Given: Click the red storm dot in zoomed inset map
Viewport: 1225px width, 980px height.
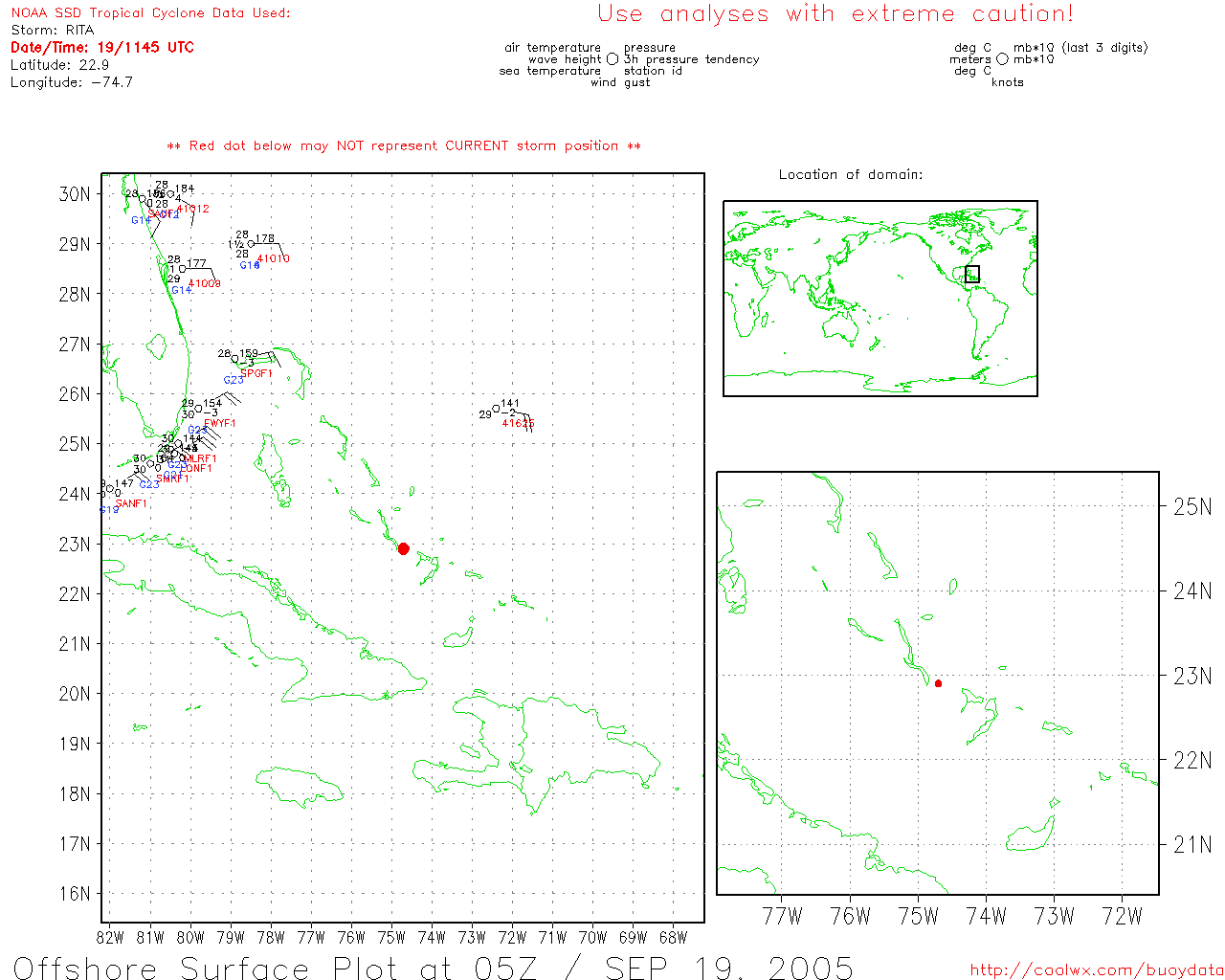Looking at the screenshot, I should (x=938, y=683).
